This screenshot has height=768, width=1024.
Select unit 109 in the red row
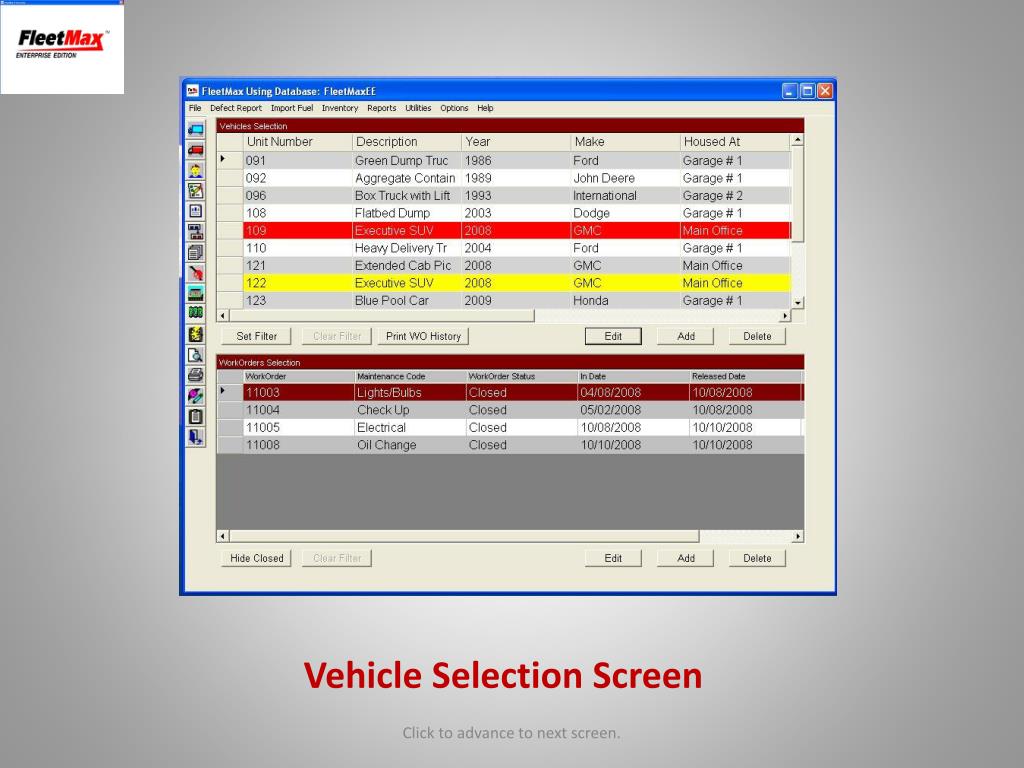coord(297,231)
